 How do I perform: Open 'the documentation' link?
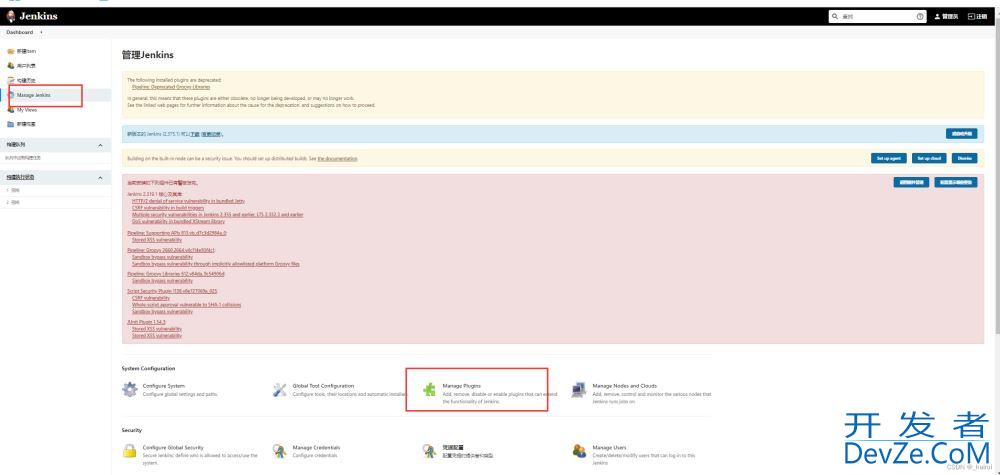(337, 158)
